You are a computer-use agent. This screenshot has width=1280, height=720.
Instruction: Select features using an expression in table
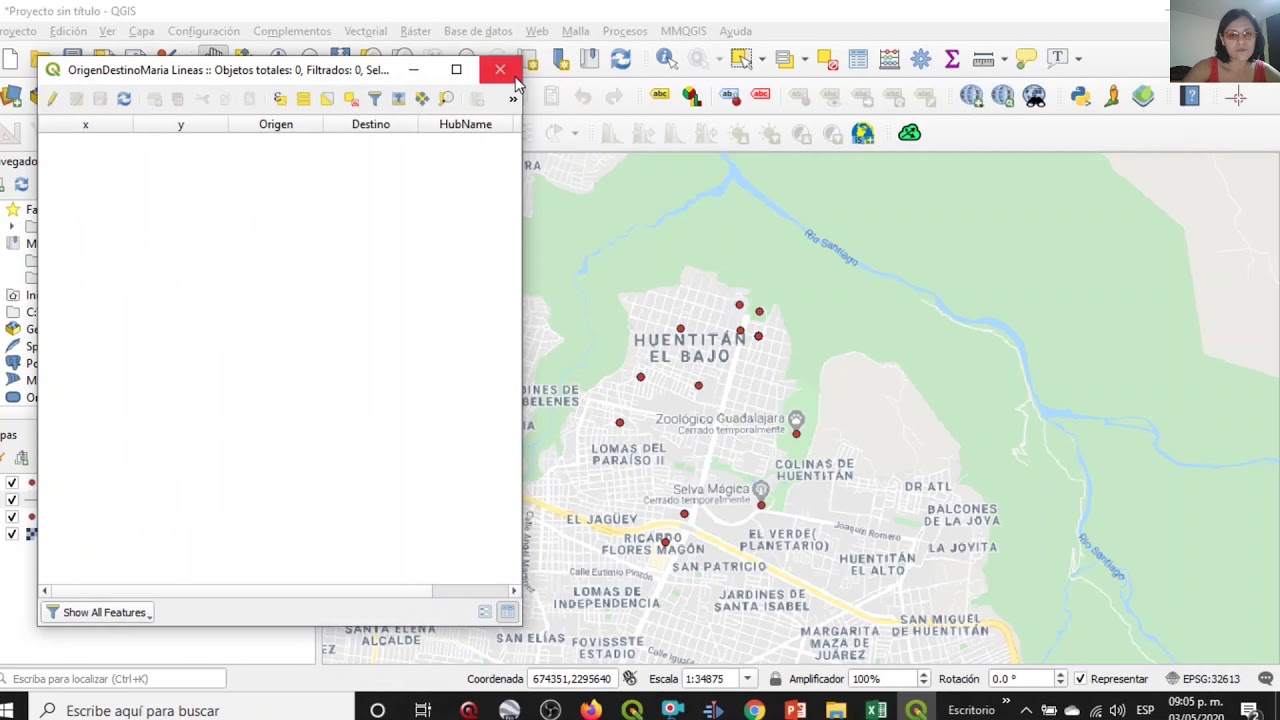(279, 98)
